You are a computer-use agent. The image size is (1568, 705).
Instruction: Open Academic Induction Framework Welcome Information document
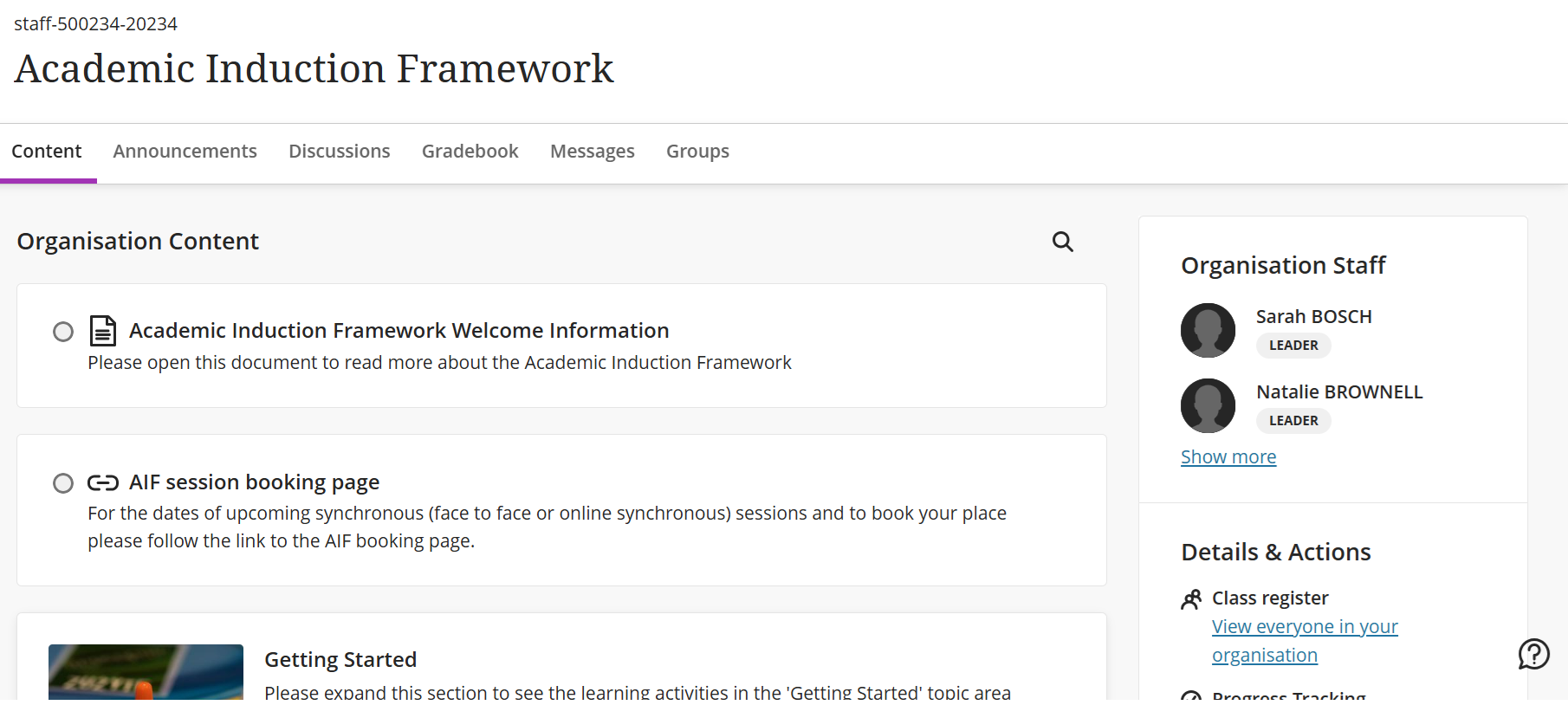coord(399,331)
